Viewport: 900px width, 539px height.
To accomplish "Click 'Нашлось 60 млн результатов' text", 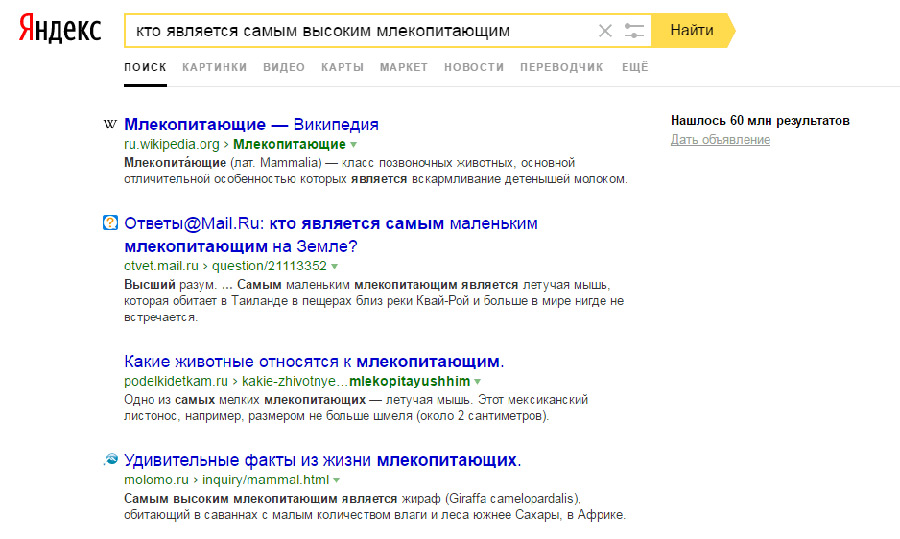I will coord(760,121).
